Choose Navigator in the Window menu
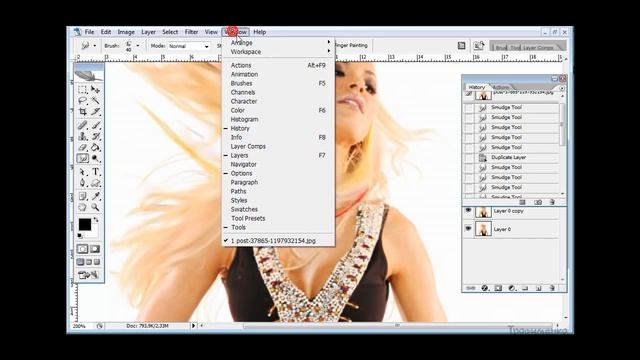Screen dimensions: 640x360 click(x=278, y=164)
